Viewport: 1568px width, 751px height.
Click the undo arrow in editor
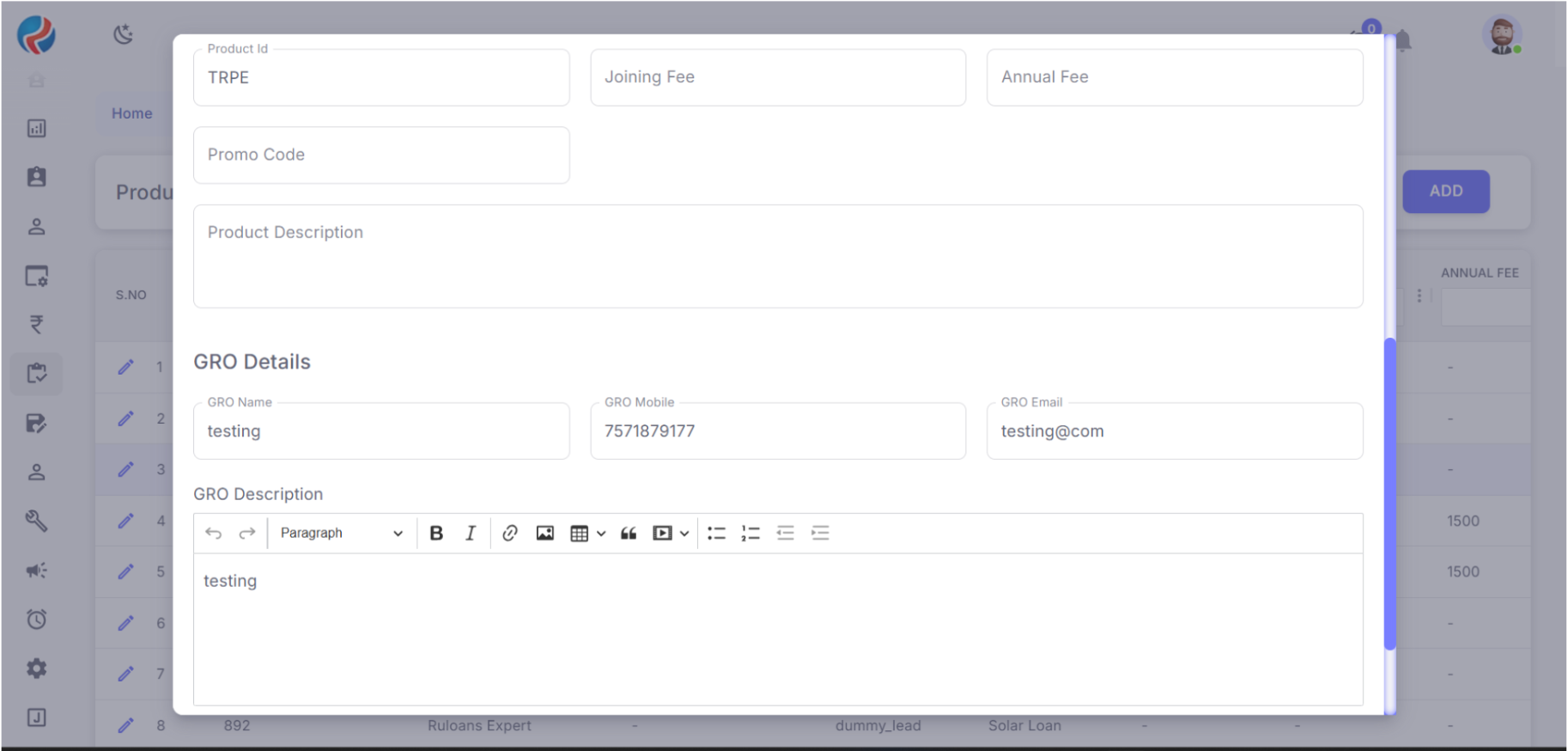coord(214,534)
